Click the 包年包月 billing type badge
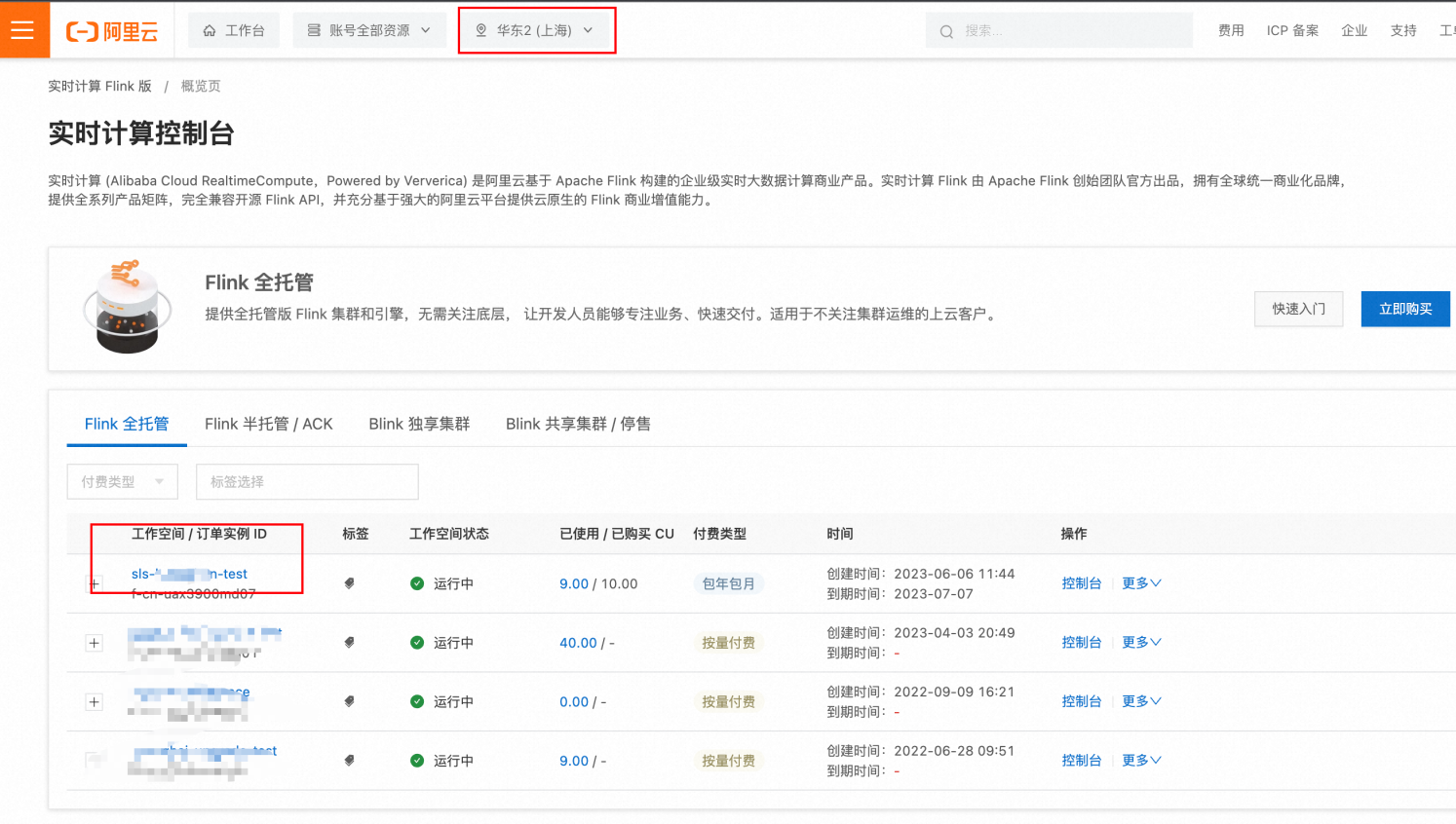The width and height of the screenshot is (1456, 824). [729, 583]
